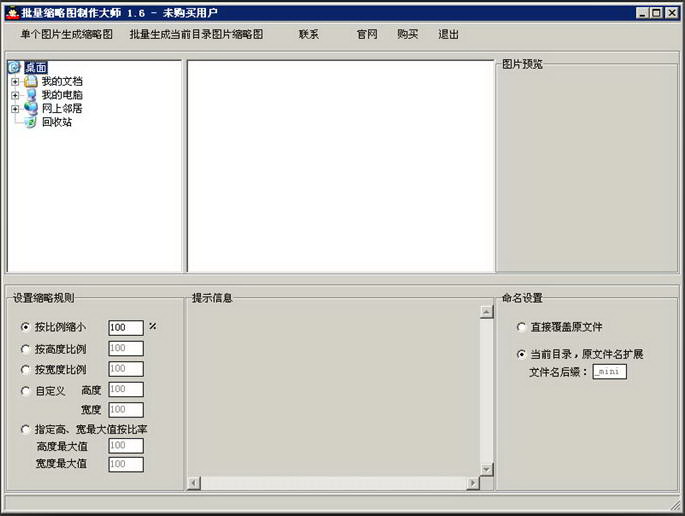Select the 自定义 size radio option
Viewport: 685px width, 516px height.
tap(25, 391)
